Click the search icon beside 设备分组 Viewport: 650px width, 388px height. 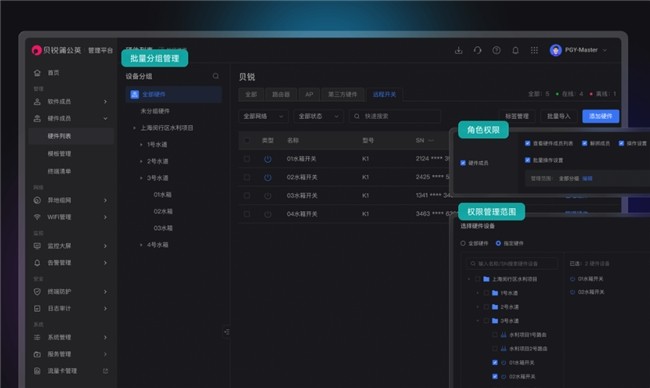[216, 76]
